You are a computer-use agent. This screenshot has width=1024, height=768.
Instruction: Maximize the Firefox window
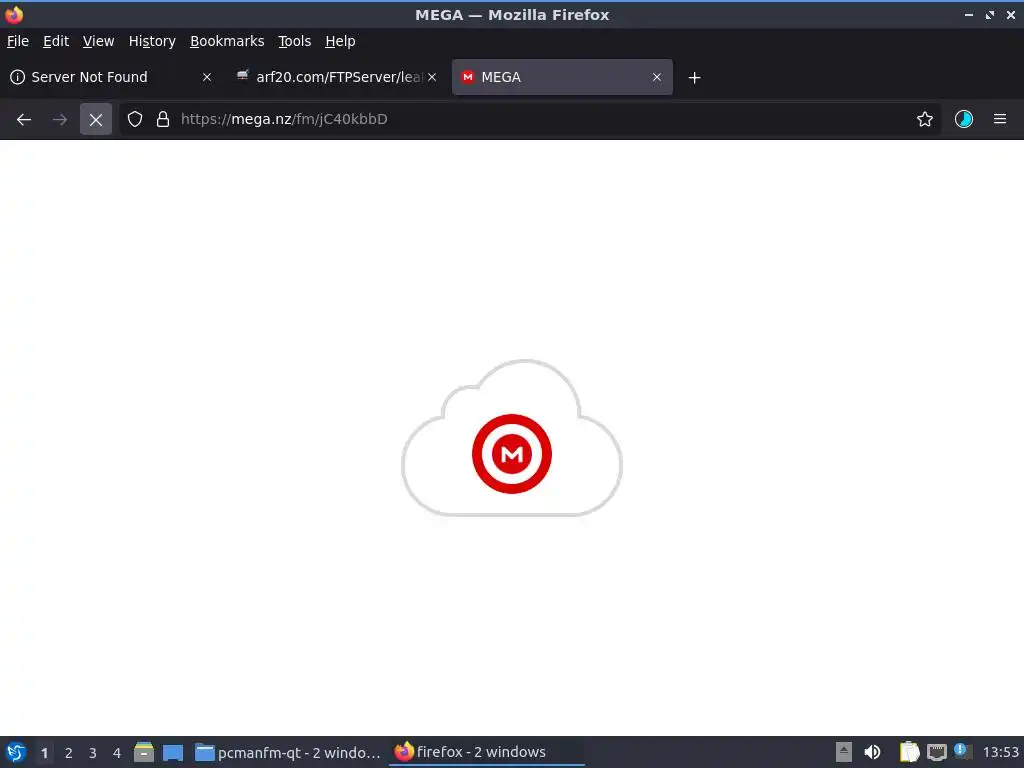pyautogui.click(x=990, y=14)
